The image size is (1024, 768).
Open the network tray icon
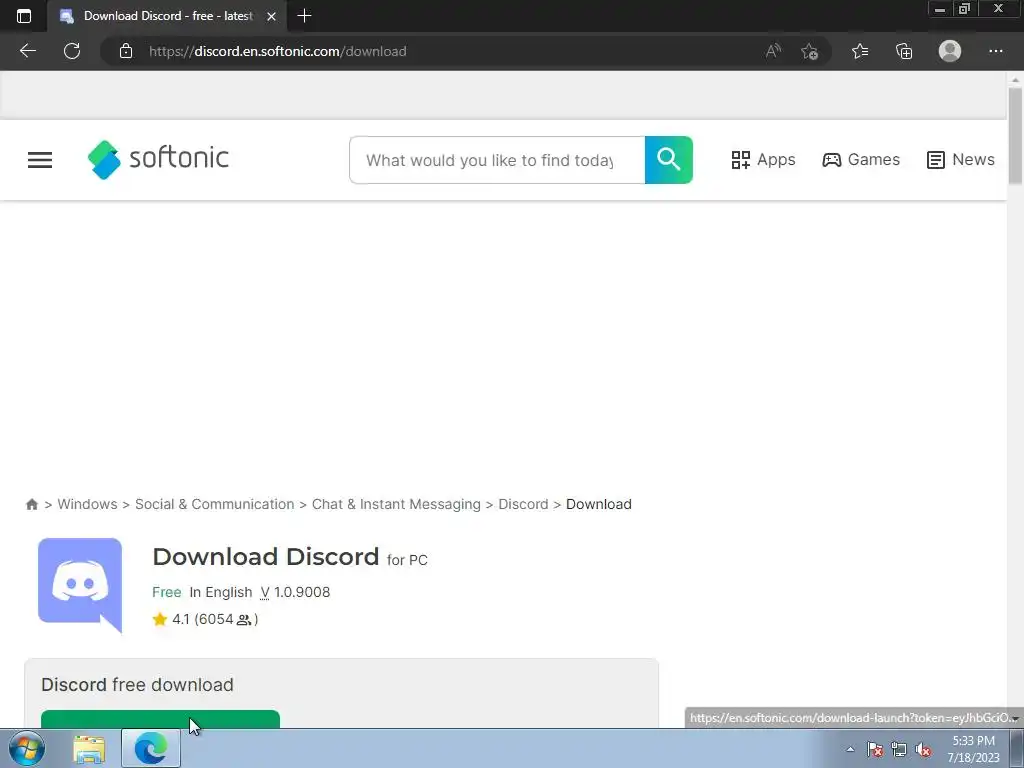[899, 749]
